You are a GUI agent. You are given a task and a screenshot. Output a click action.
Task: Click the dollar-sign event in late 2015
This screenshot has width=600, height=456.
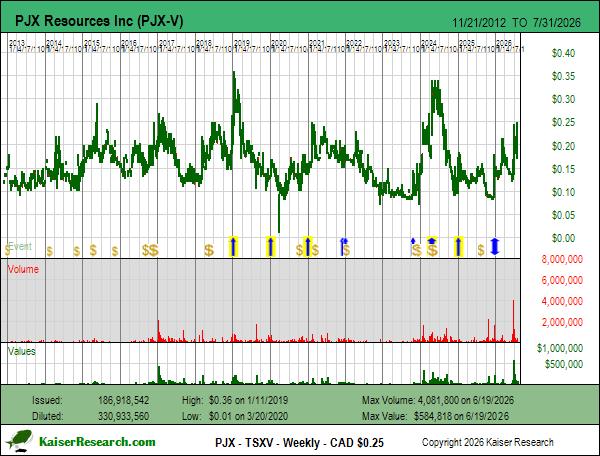115,251
